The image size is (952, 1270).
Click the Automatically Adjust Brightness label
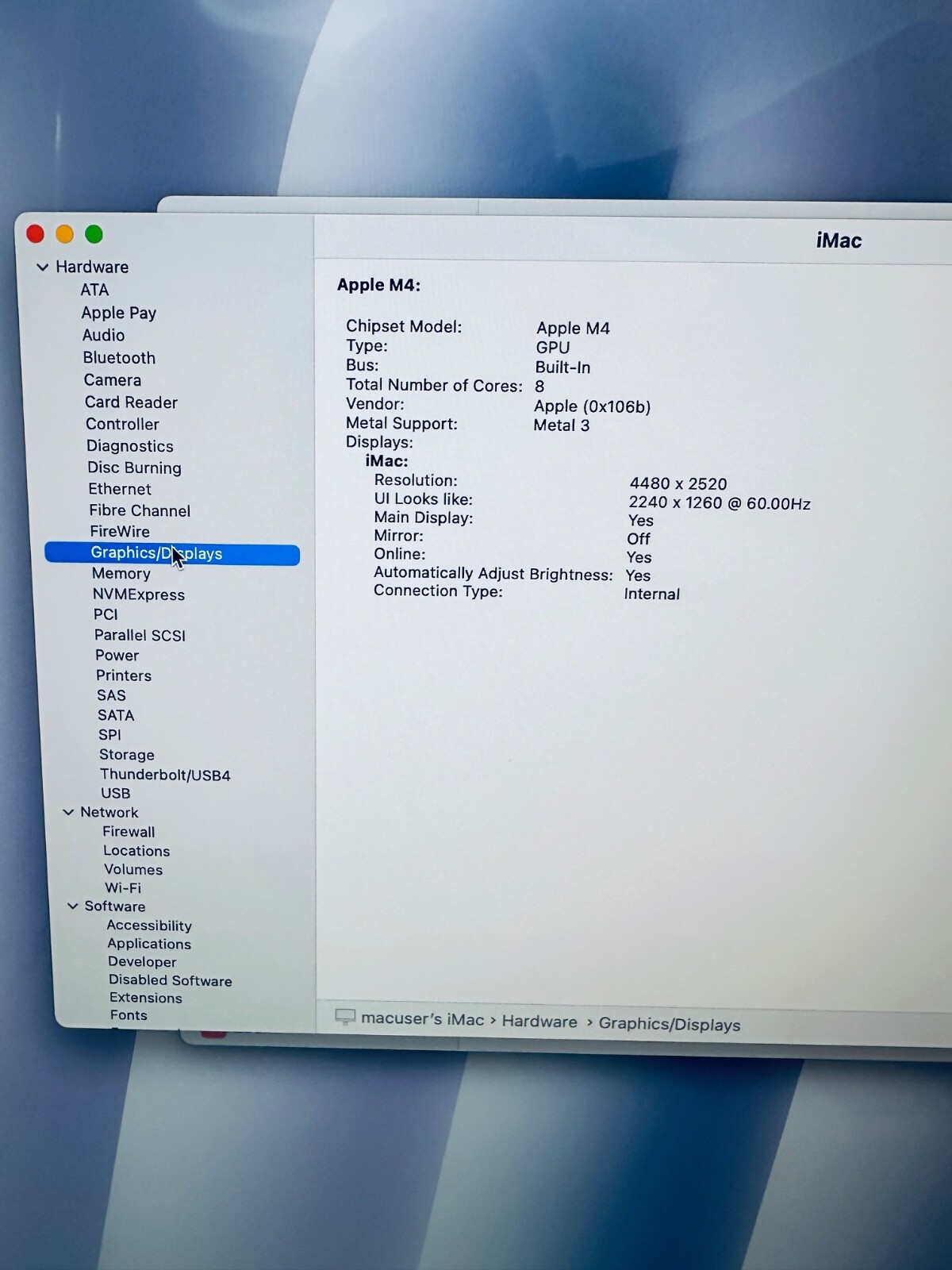493,573
